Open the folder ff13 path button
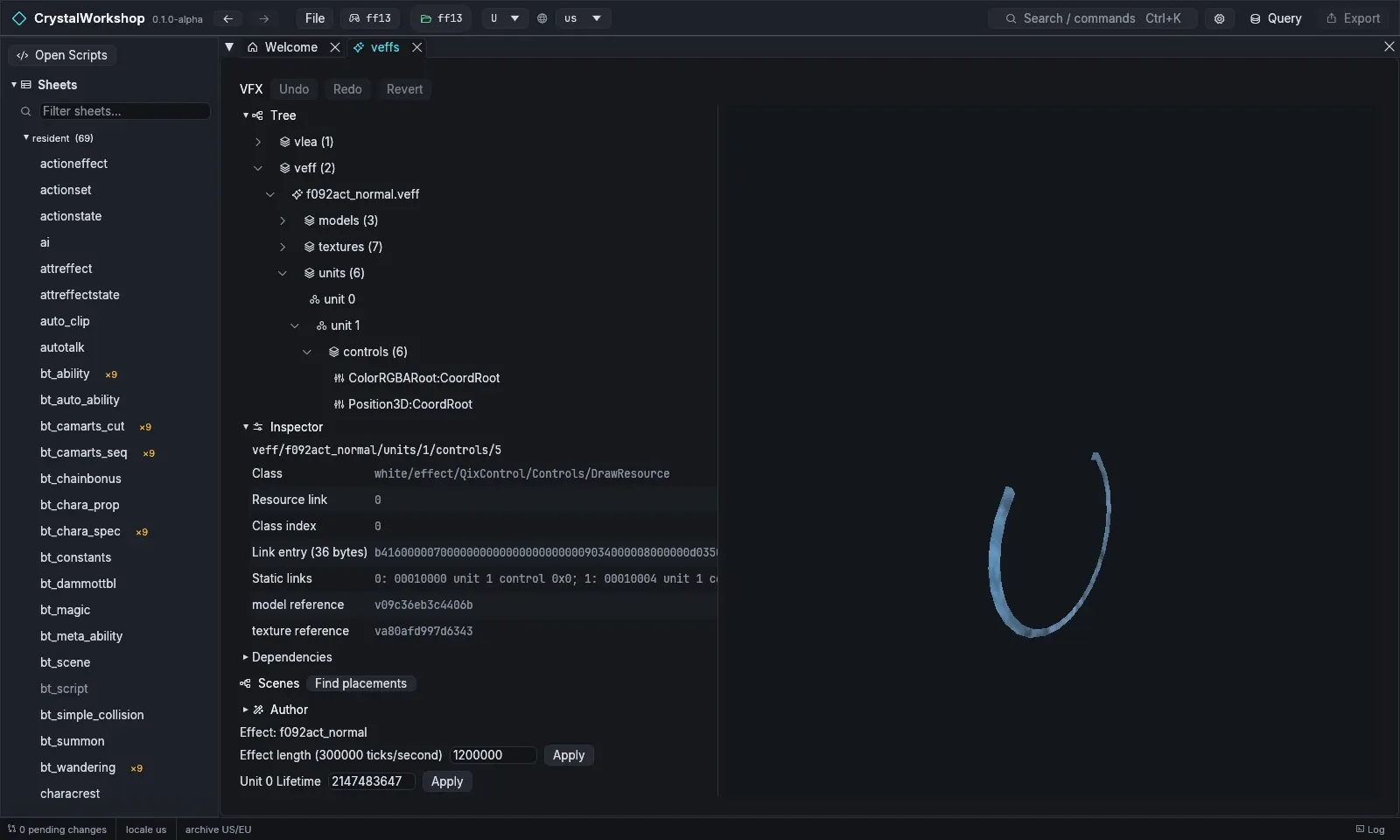1400x840 pixels. point(441,18)
